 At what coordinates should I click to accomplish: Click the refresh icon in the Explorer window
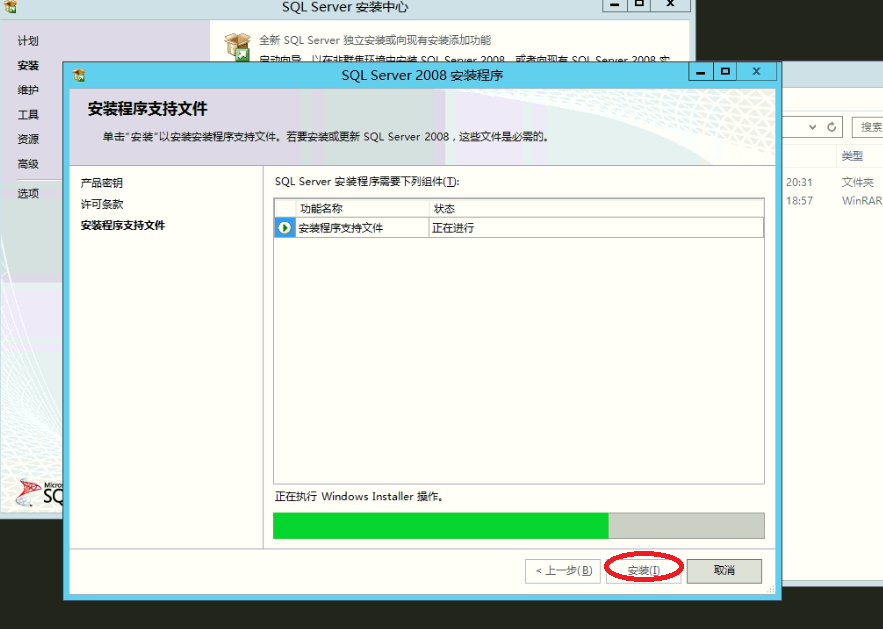tap(831, 127)
